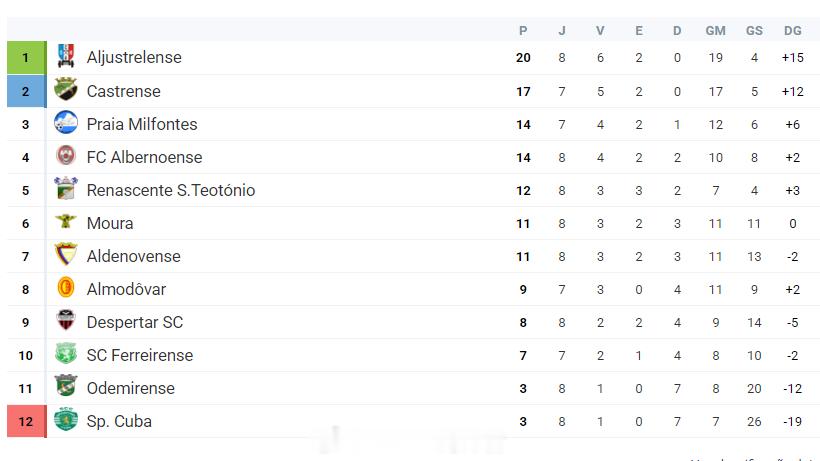Image resolution: width=820 pixels, height=461 pixels.
Task: Click the Odemirense green crest icon
Action: pos(66,387)
